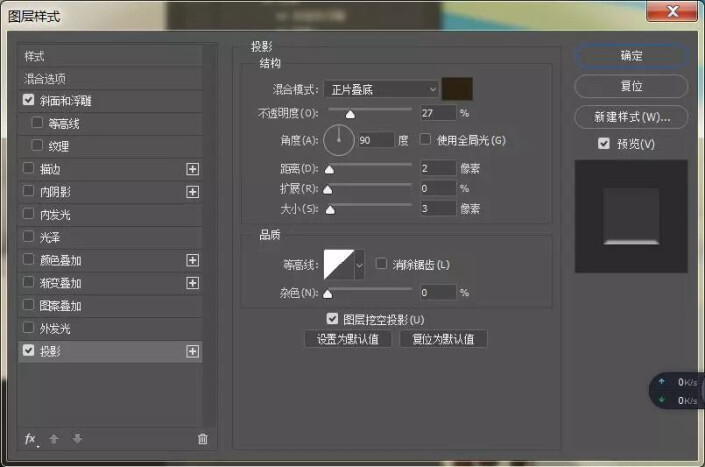705x467 pixels.
Task: Expand the 等高线 contour picker arrow
Action: click(360, 265)
